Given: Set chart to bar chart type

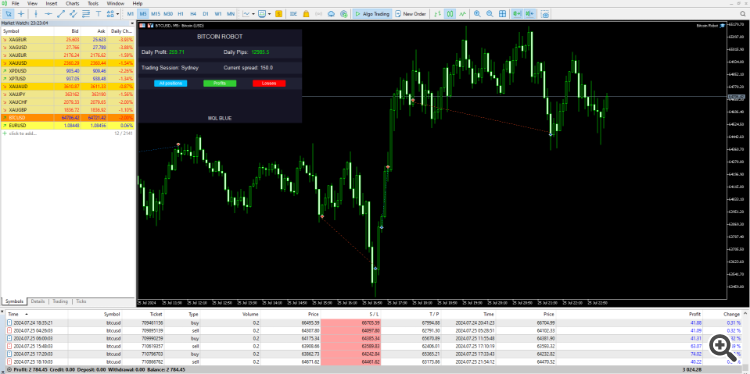Looking at the screenshot, I should tap(437, 14).
